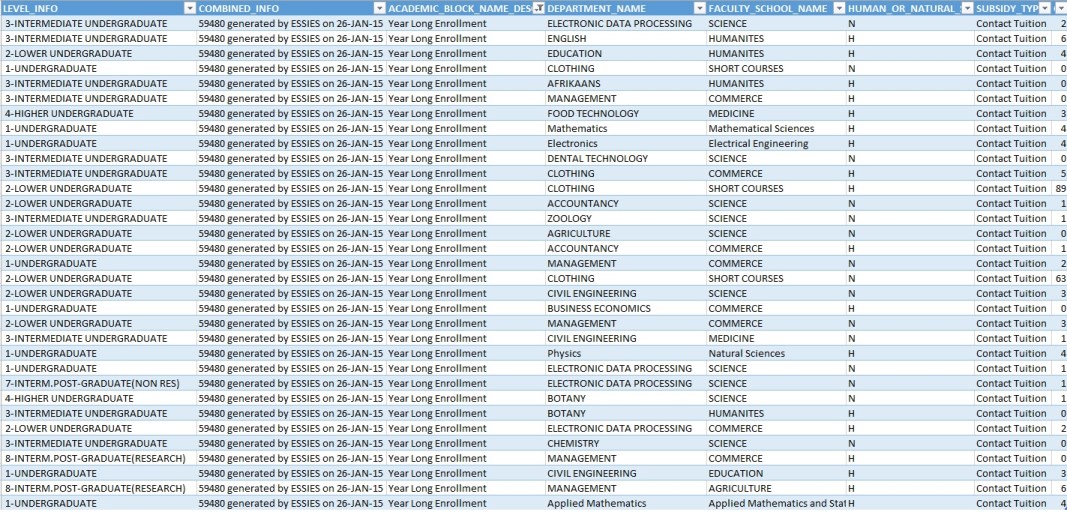Select the MEDICINE cell in FOOD TECHNOLOGY row
This screenshot has width=1067, height=512.
776,114
